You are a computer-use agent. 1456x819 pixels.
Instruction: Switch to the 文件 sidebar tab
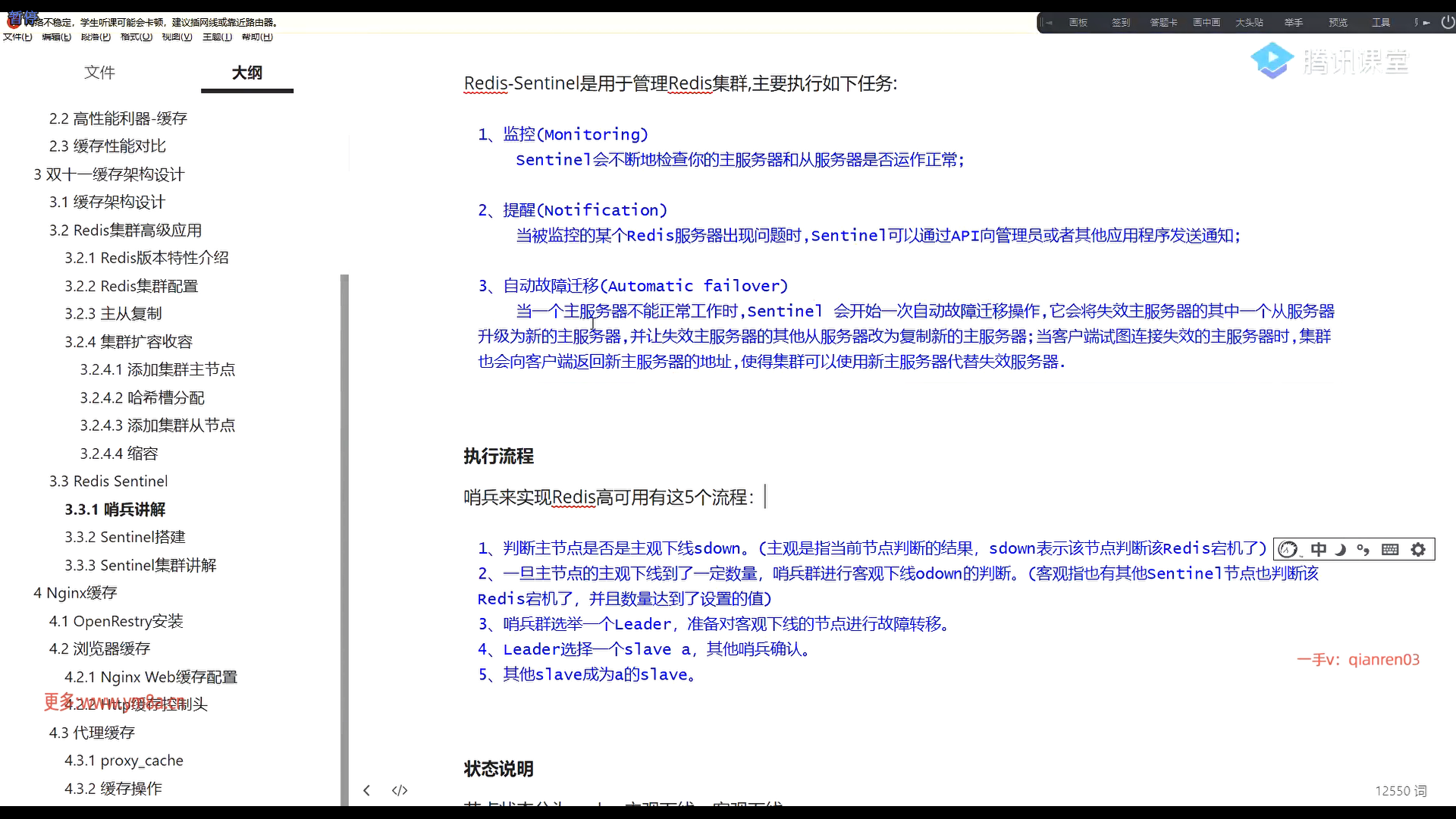99,73
